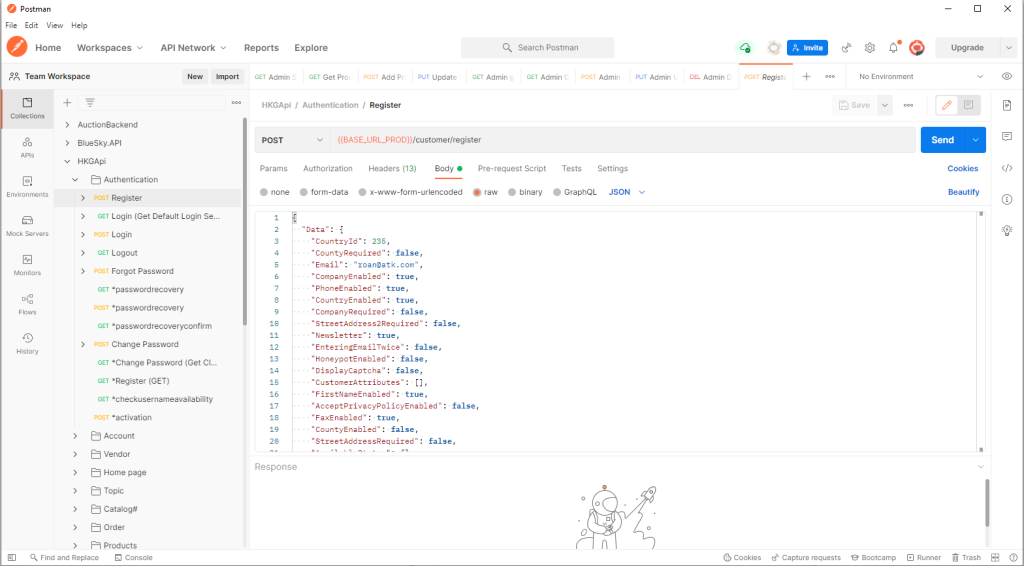Open the settings gear icon
Screen dimensions: 1024x566
[x=869, y=48]
